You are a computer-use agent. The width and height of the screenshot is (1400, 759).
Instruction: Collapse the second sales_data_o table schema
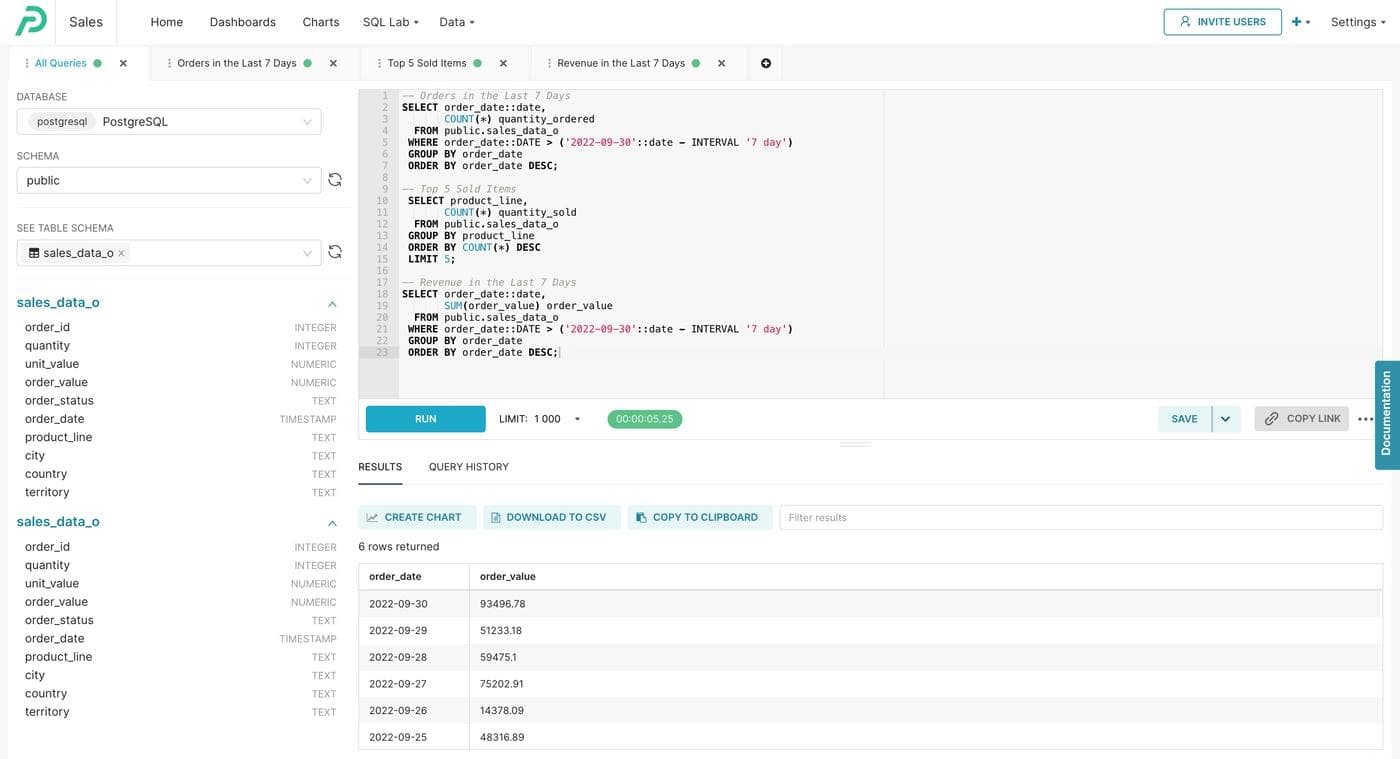(x=332, y=522)
